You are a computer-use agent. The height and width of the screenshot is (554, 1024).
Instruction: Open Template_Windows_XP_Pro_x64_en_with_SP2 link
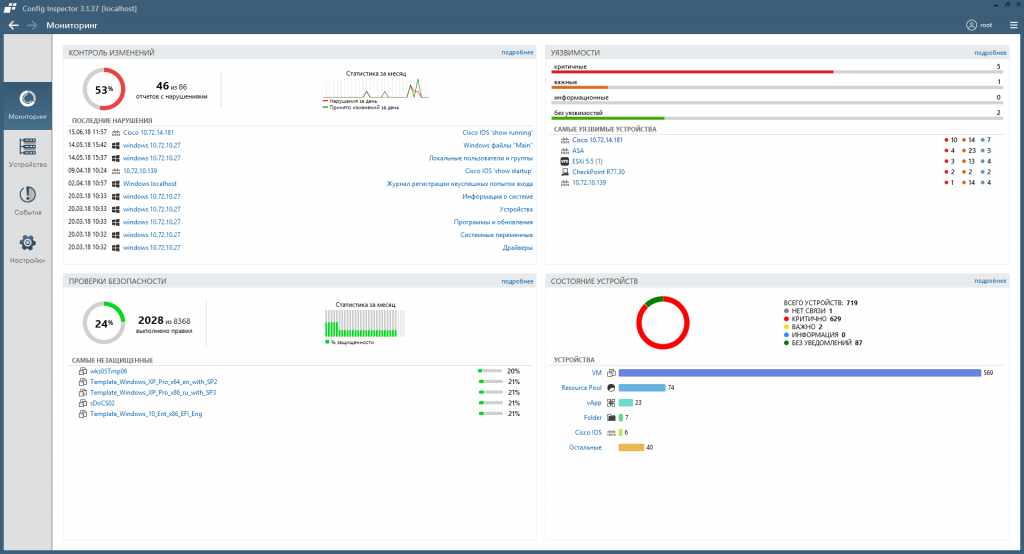(x=153, y=382)
